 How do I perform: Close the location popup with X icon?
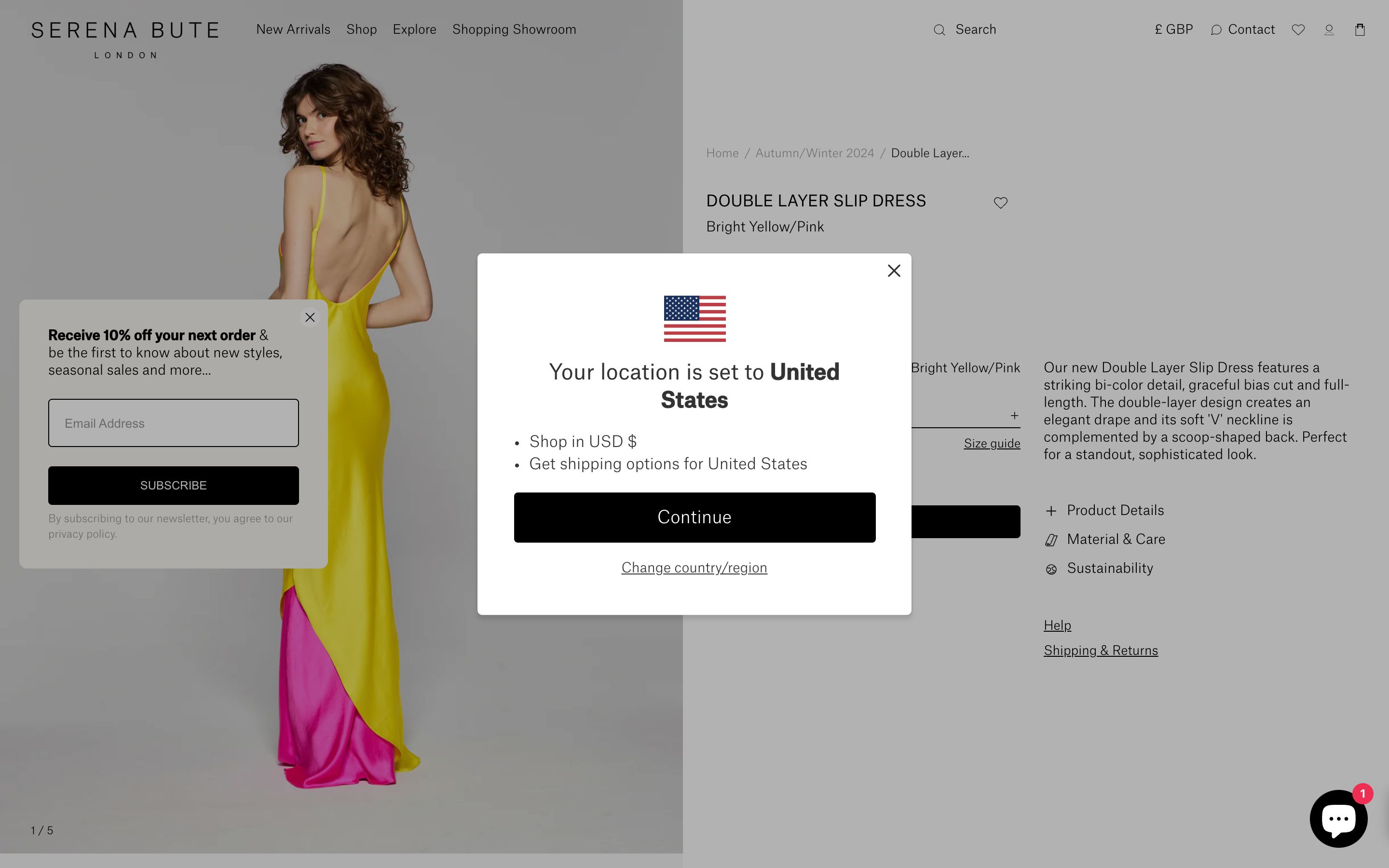pos(894,271)
